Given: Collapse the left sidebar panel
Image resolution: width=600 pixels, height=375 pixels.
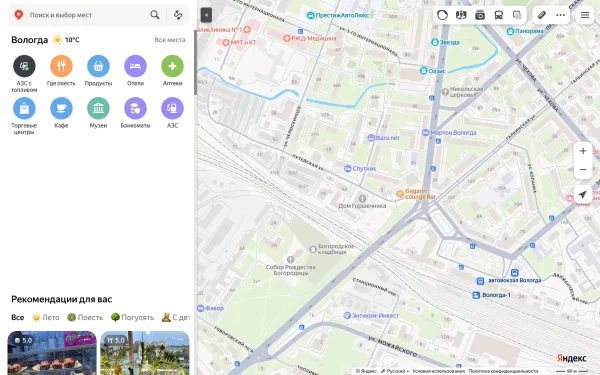Looking at the screenshot, I should 206,15.
